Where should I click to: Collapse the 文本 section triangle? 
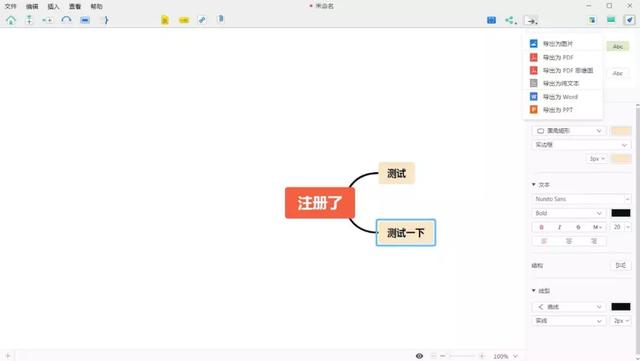point(533,185)
